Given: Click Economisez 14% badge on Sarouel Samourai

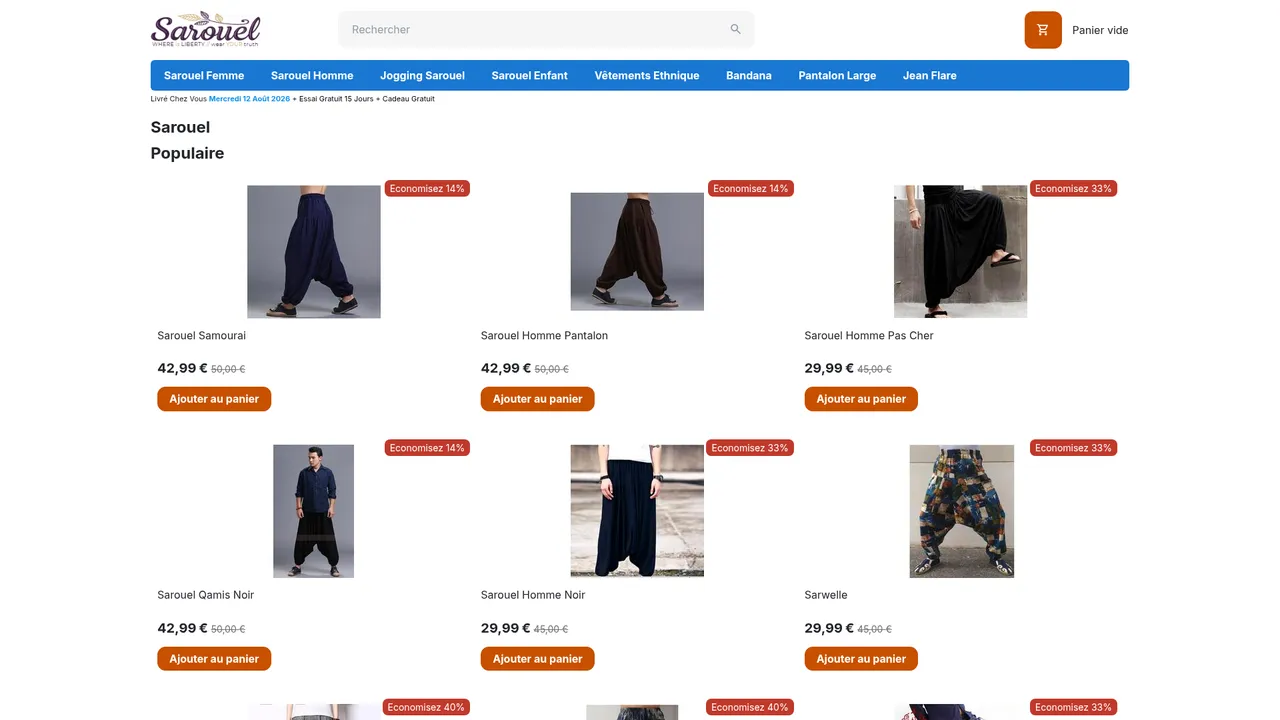Looking at the screenshot, I should pos(427,188).
